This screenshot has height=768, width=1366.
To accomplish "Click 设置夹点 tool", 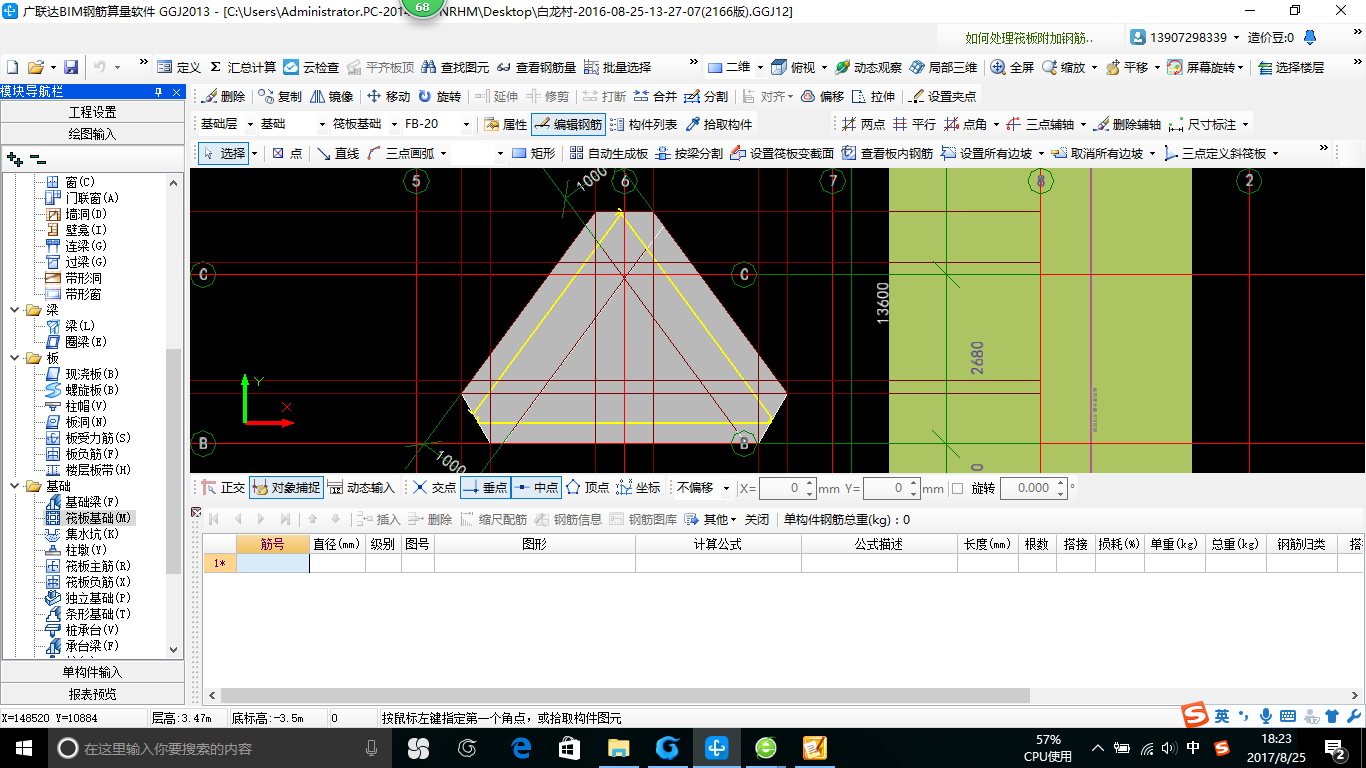I will tap(942, 97).
